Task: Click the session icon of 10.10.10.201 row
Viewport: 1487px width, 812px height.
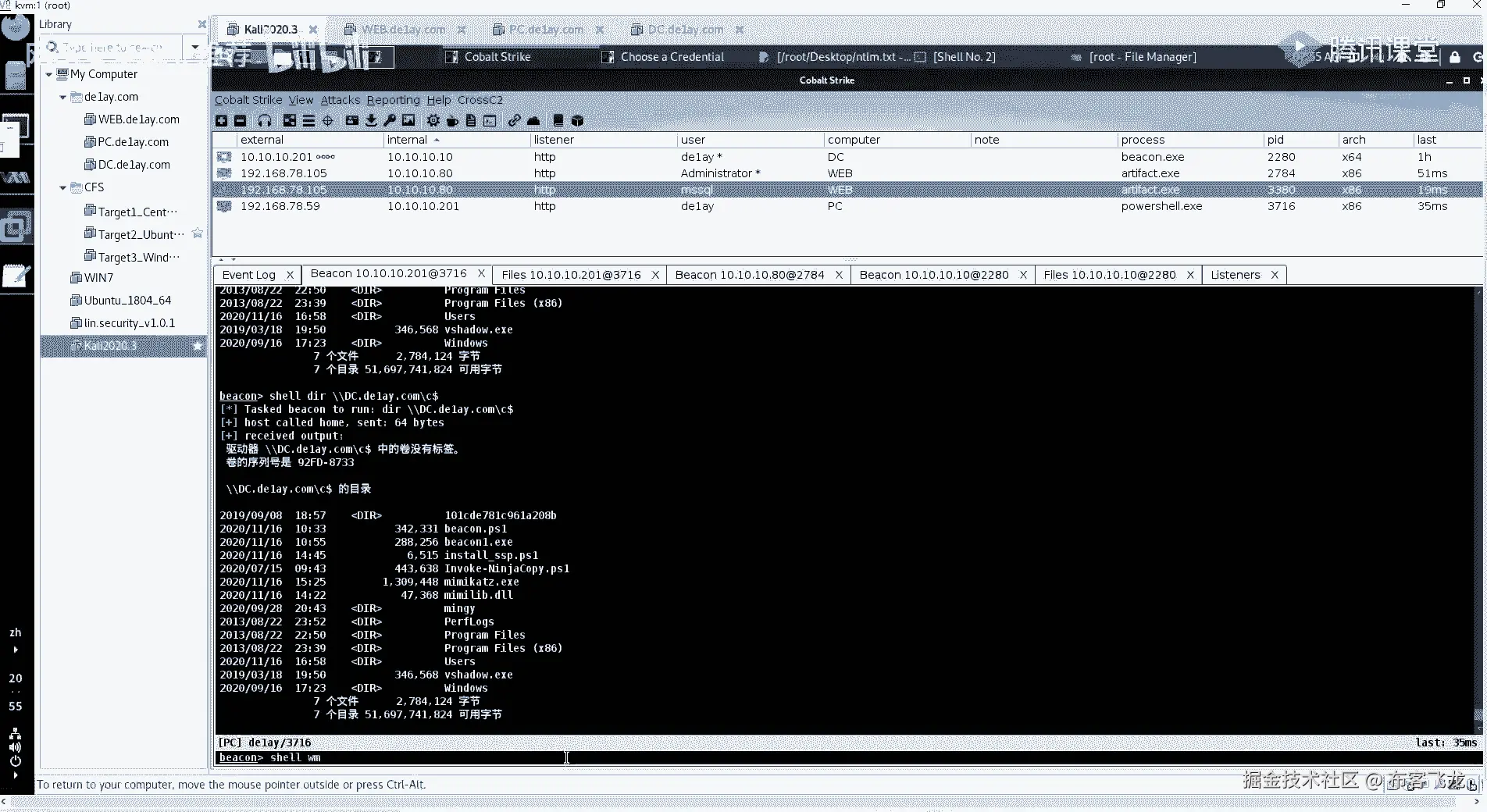Action: (x=225, y=157)
